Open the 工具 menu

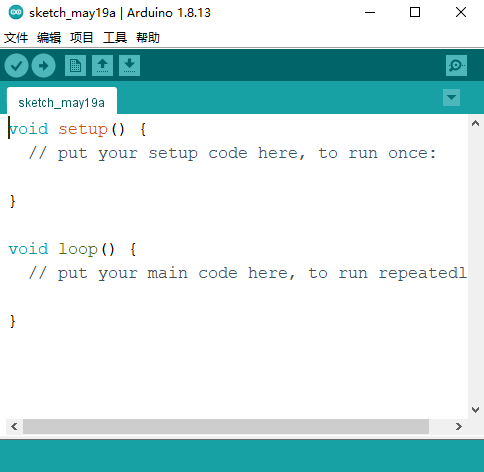click(x=115, y=38)
